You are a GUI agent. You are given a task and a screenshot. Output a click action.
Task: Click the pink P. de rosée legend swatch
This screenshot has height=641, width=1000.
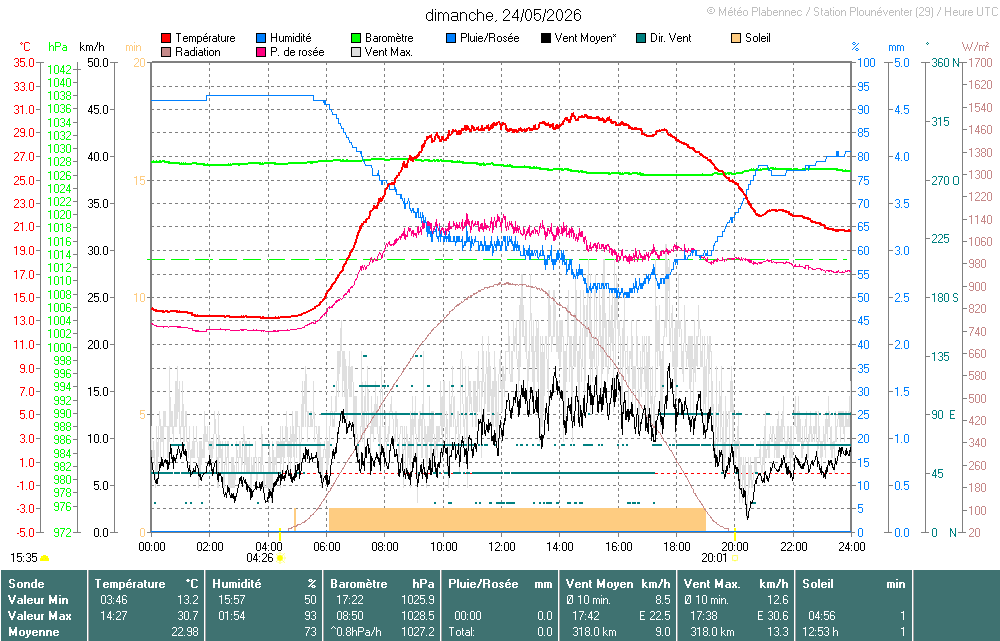pyautogui.click(x=261, y=52)
